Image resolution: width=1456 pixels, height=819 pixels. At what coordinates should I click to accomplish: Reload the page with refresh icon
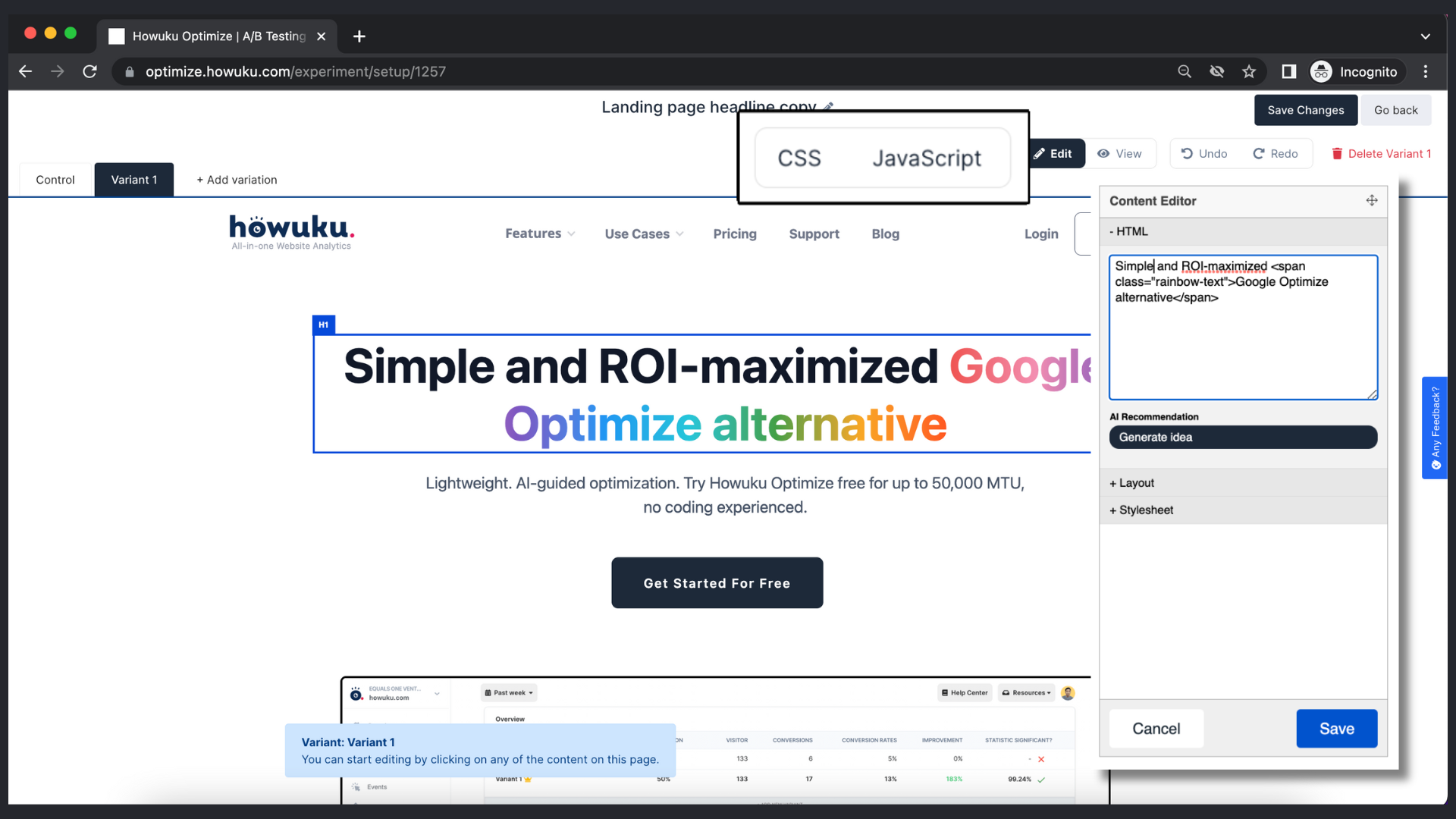tap(89, 71)
